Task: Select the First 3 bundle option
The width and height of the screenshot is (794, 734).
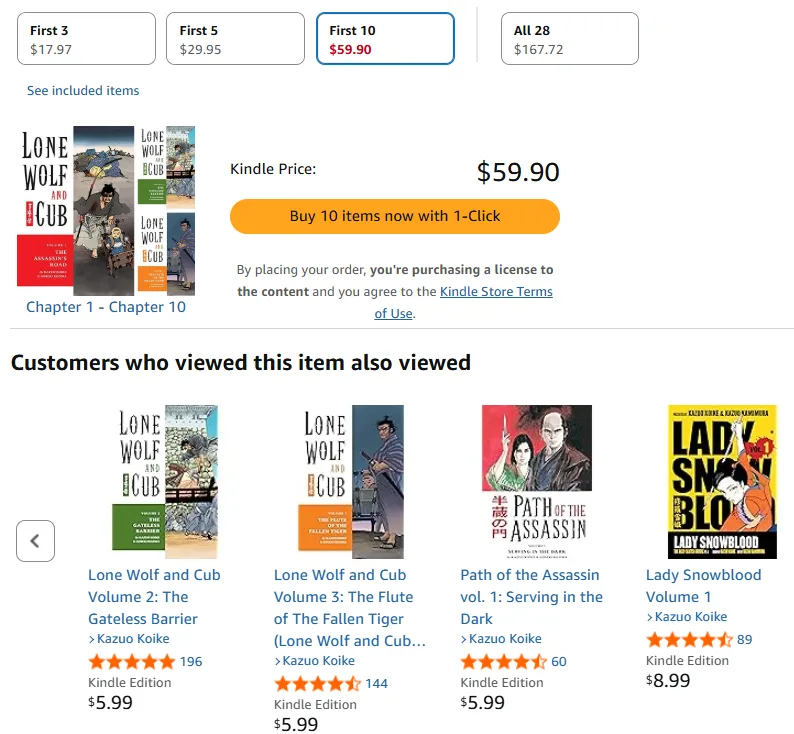Action: [x=87, y=39]
